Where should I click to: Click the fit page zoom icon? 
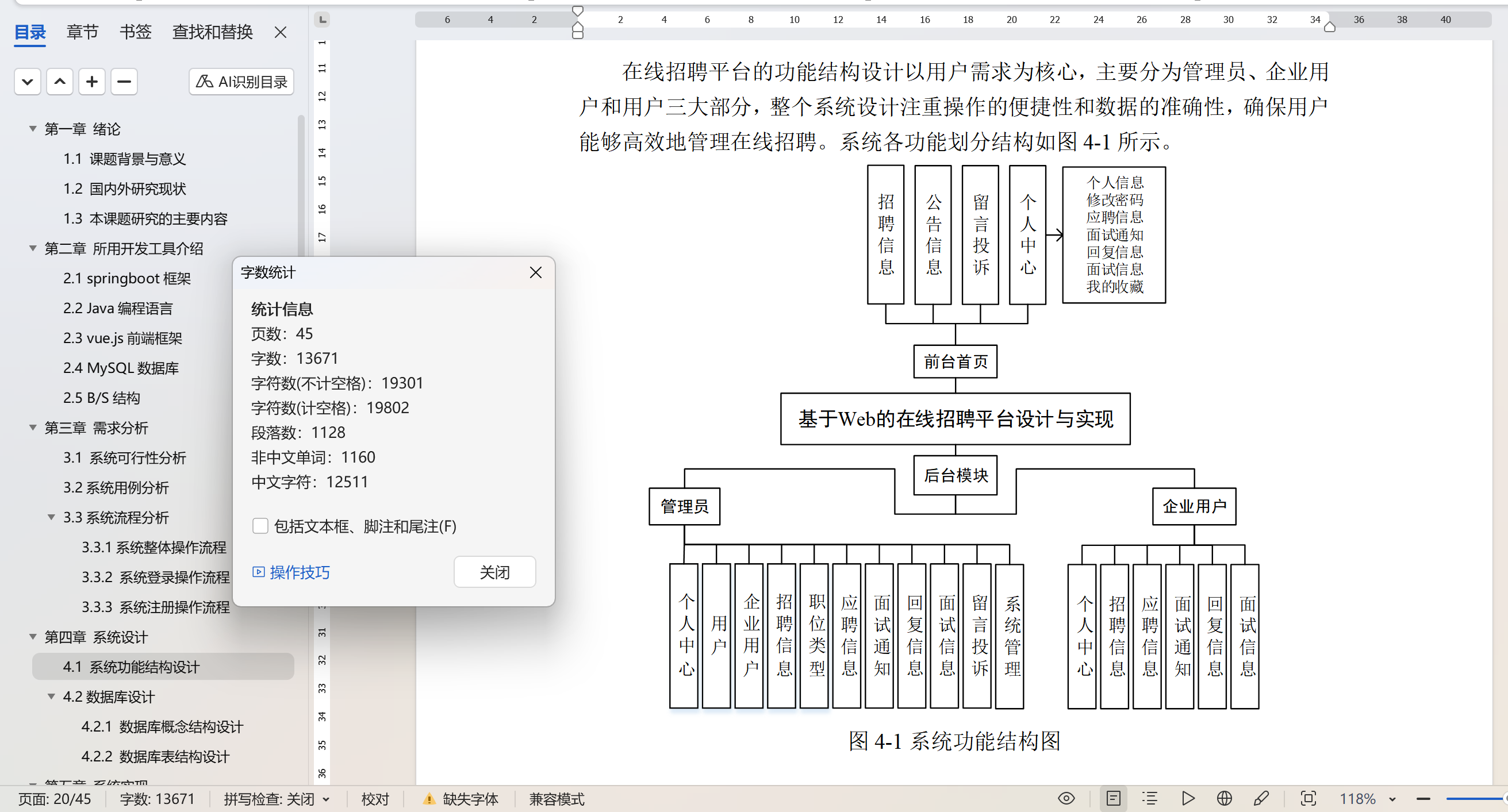click(1308, 799)
